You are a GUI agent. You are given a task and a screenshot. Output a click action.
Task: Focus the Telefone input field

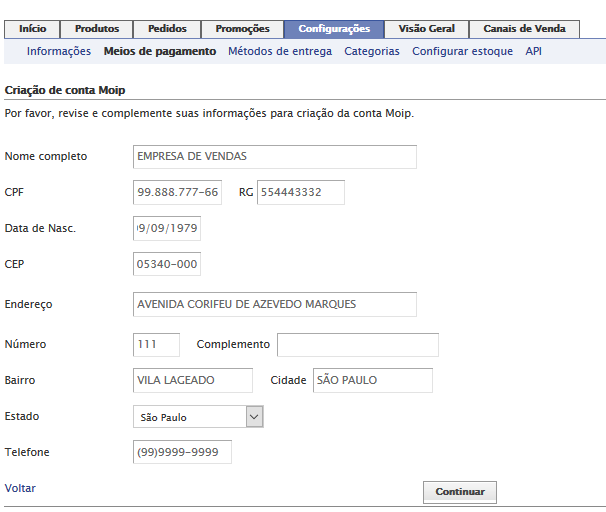coord(182,453)
